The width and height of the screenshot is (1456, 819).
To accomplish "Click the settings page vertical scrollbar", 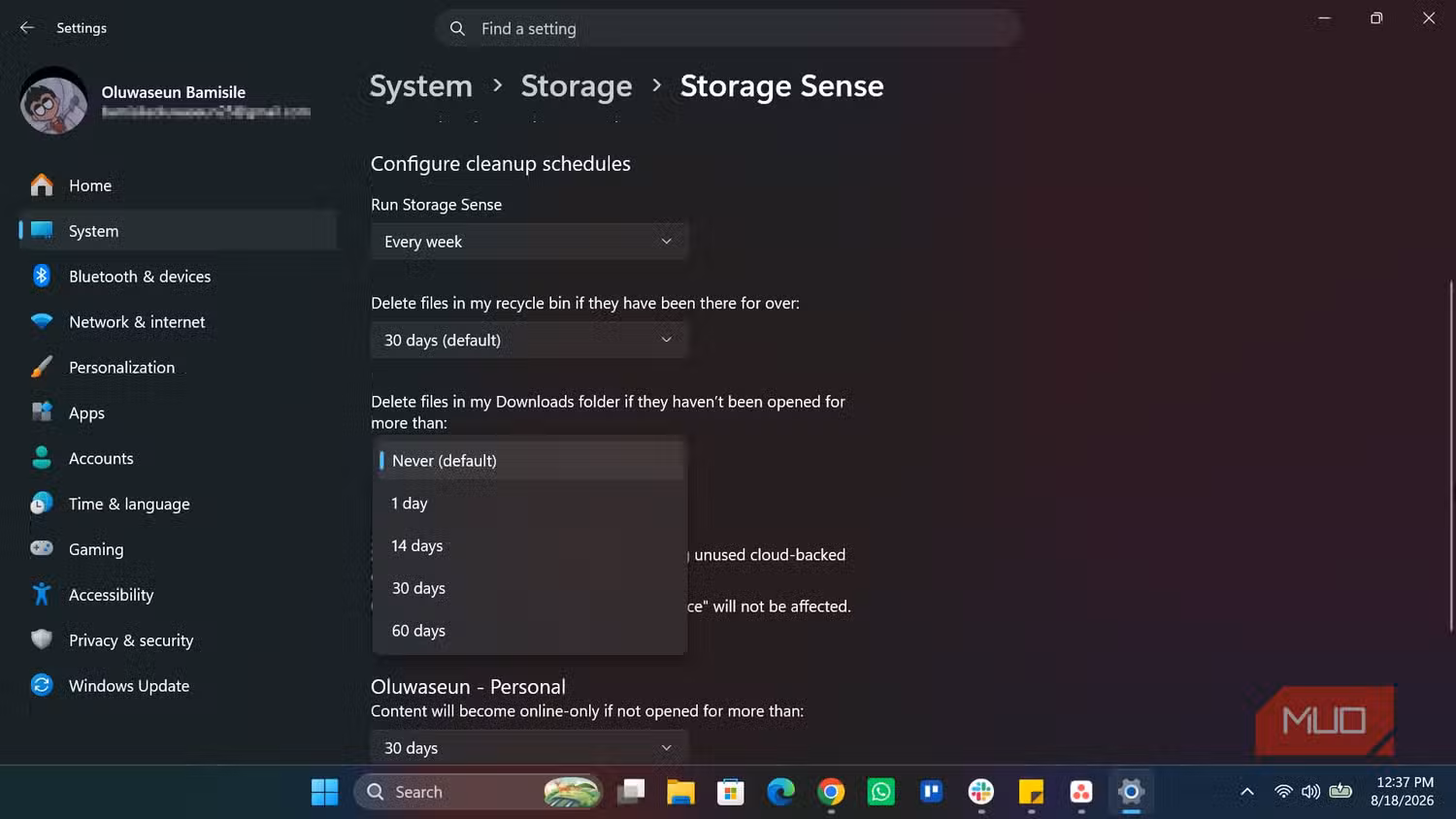I will (x=1451, y=456).
